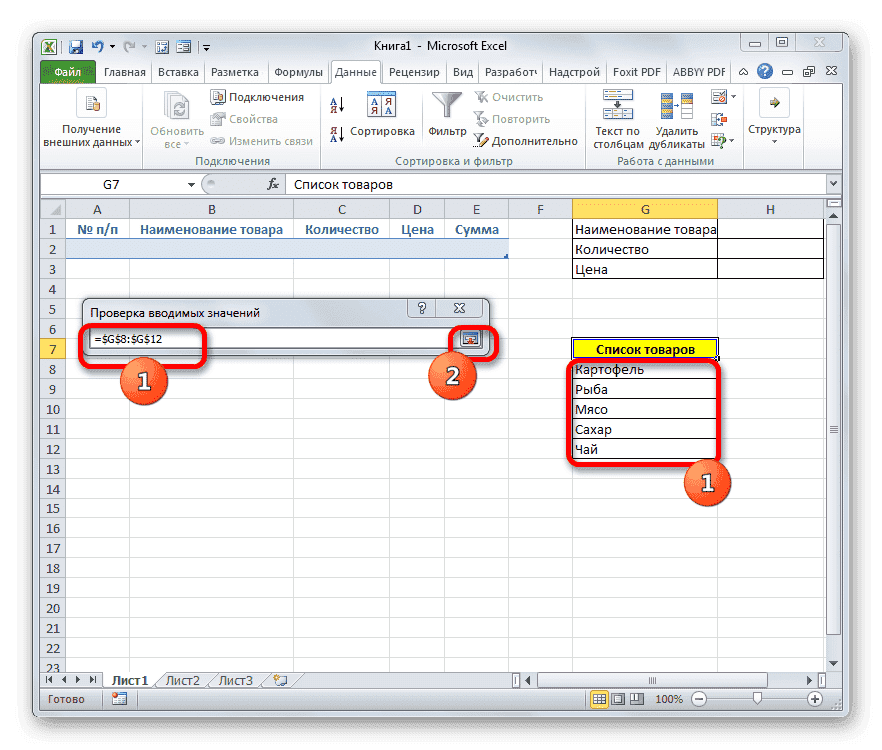Open the Quick Access Toolbar customize dropdown
The image size is (882, 750).
pyautogui.click(x=206, y=46)
